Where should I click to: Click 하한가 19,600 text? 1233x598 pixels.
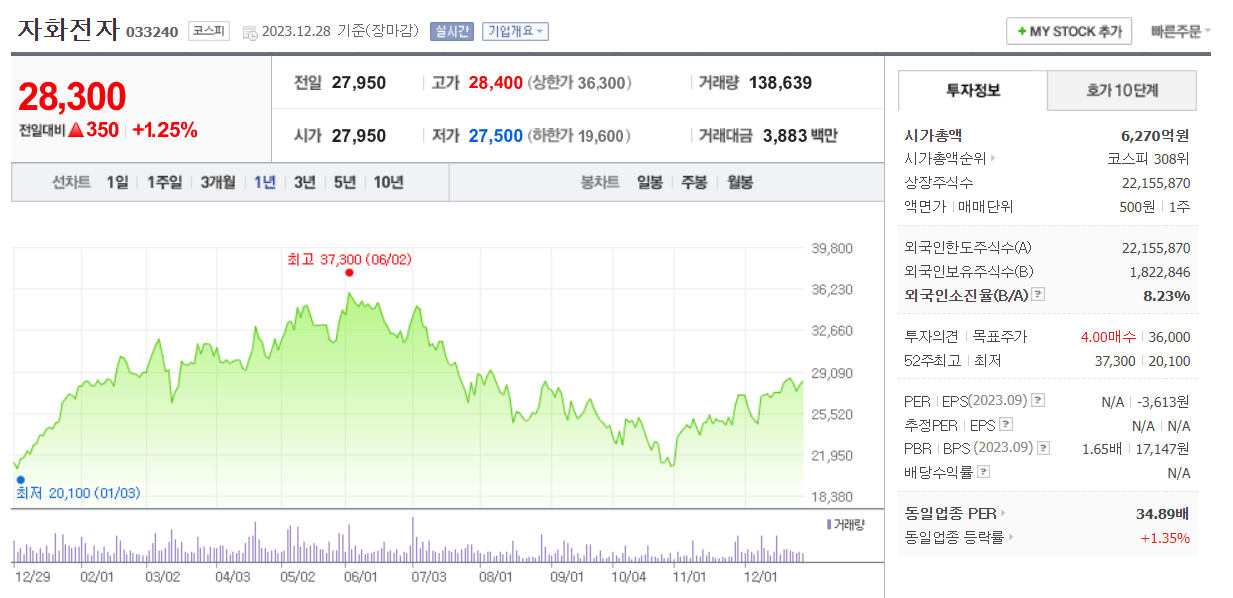579,136
